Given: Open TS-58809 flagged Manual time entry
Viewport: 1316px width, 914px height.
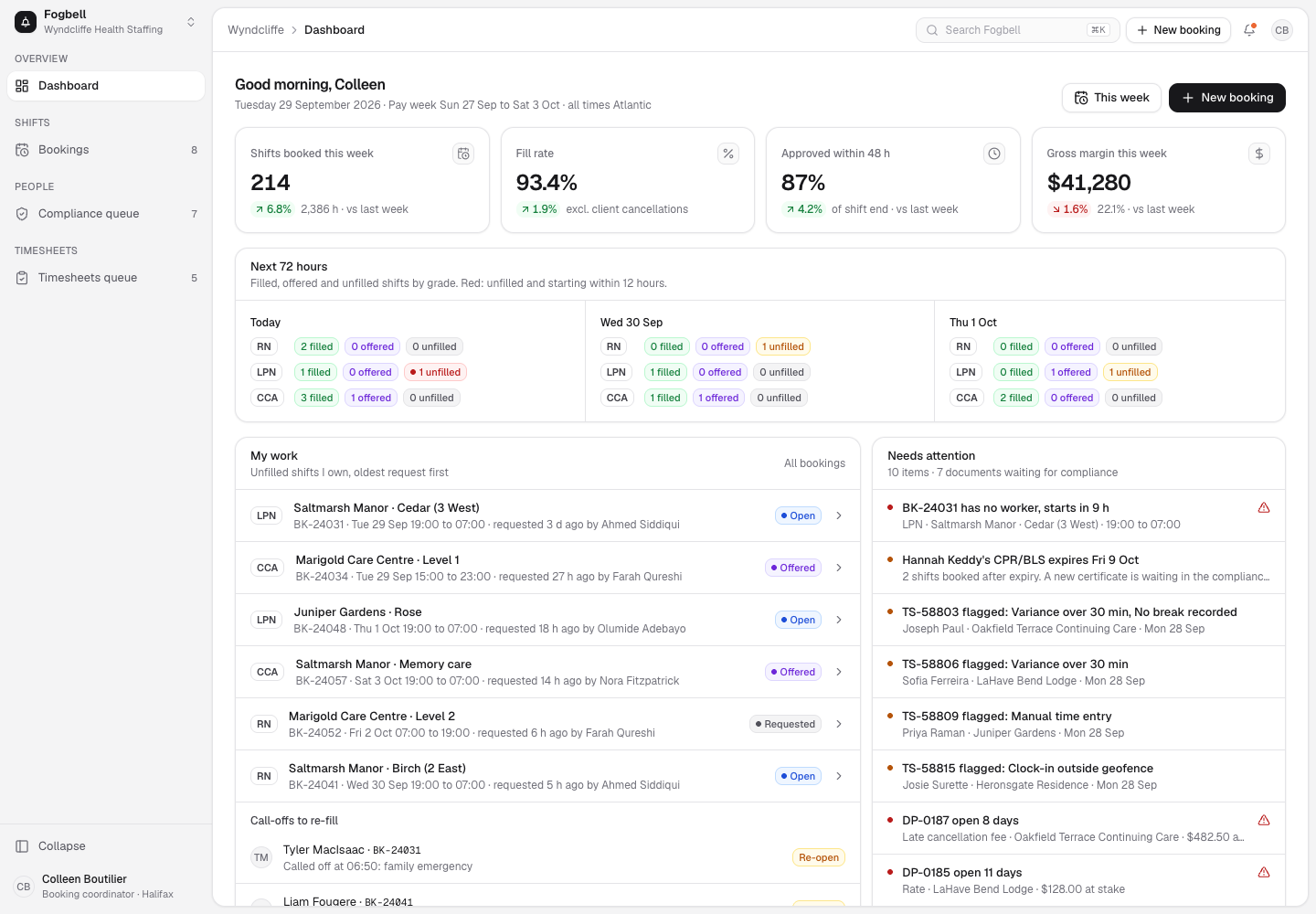Looking at the screenshot, I should coord(1078,724).
